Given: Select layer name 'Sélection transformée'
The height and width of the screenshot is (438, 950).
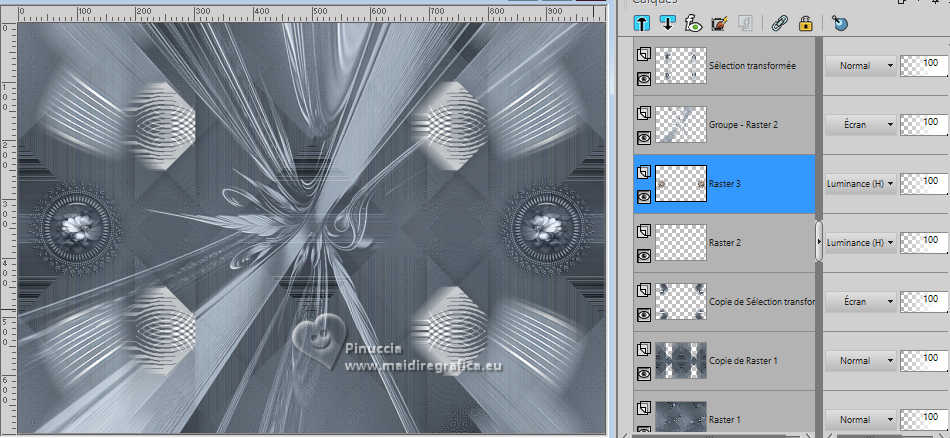Looking at the screenshot, I should click(x=752, y=65).
